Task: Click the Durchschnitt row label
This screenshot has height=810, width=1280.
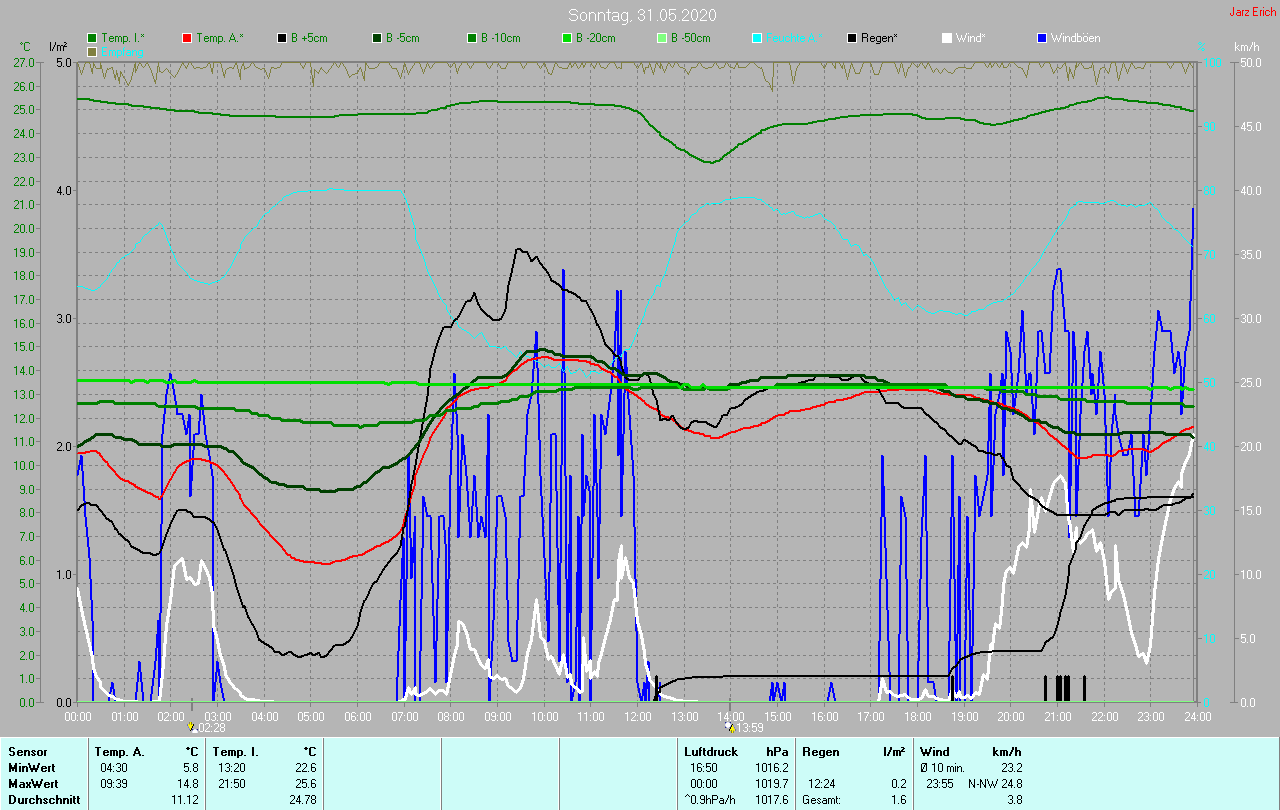Action: [x=43, y=800]
